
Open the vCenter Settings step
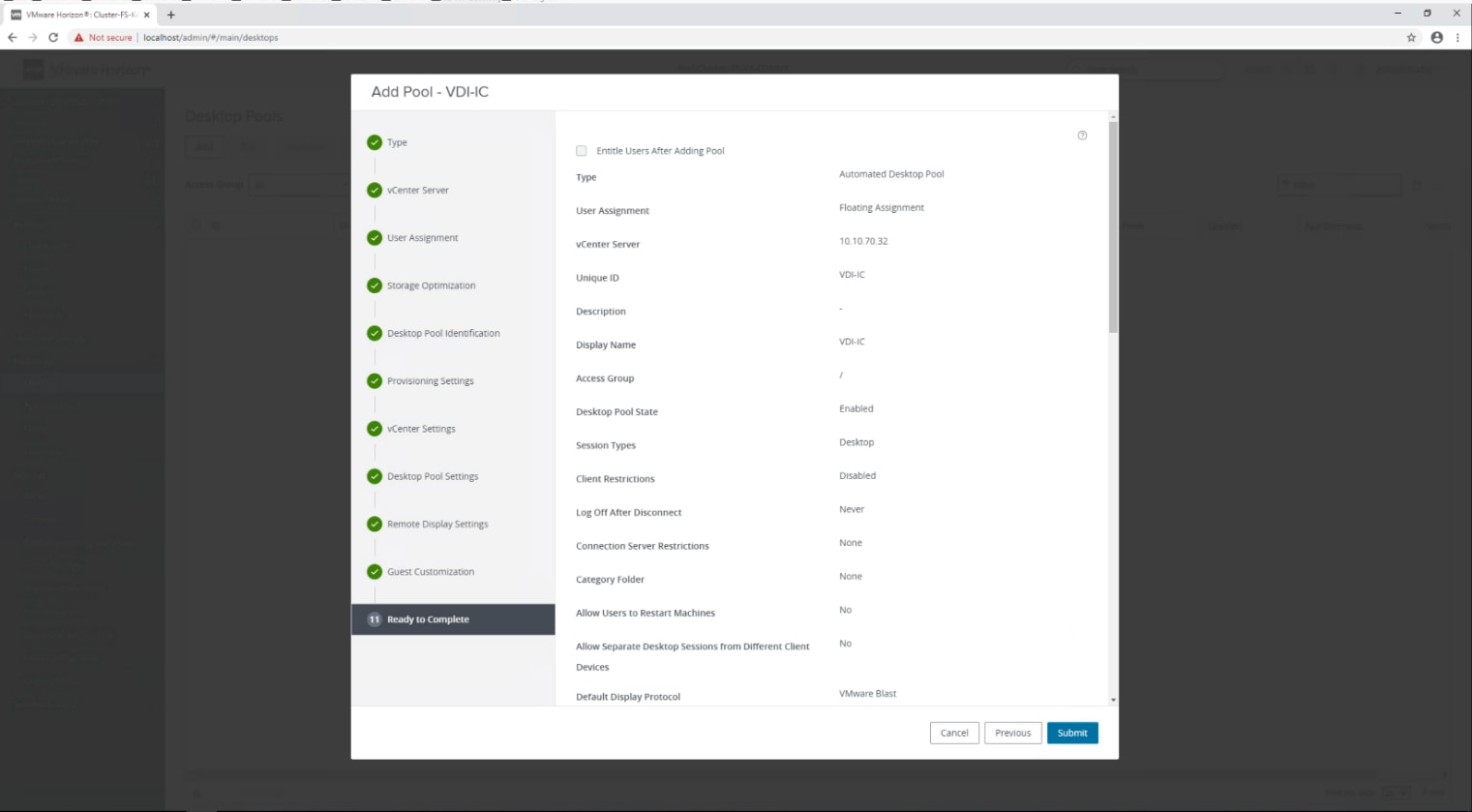[421, 429]
